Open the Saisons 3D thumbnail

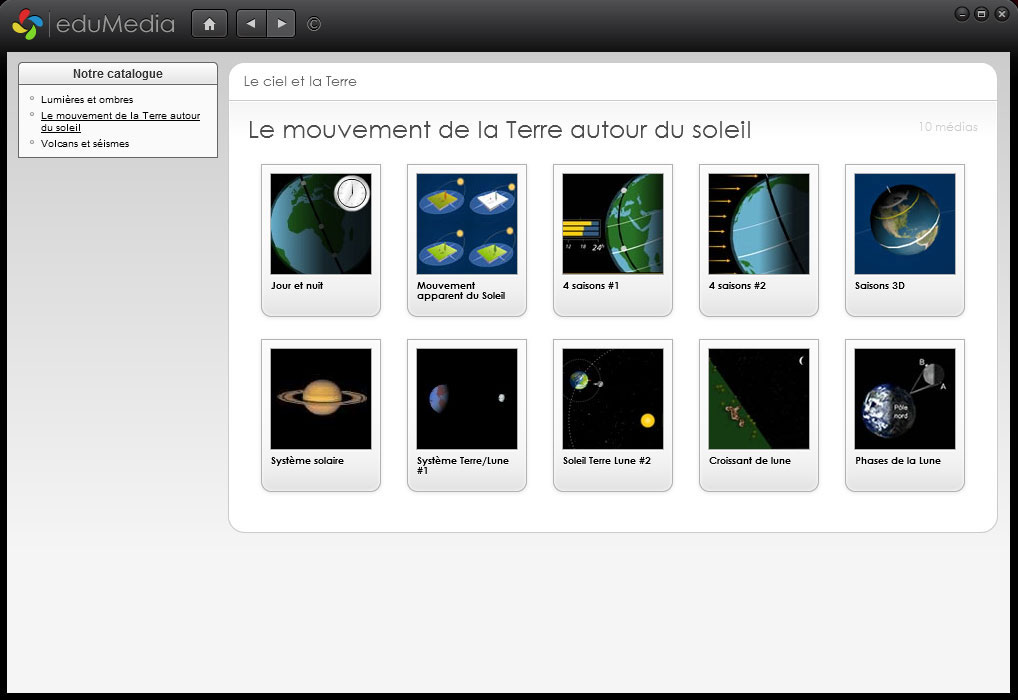pos(905,224)
